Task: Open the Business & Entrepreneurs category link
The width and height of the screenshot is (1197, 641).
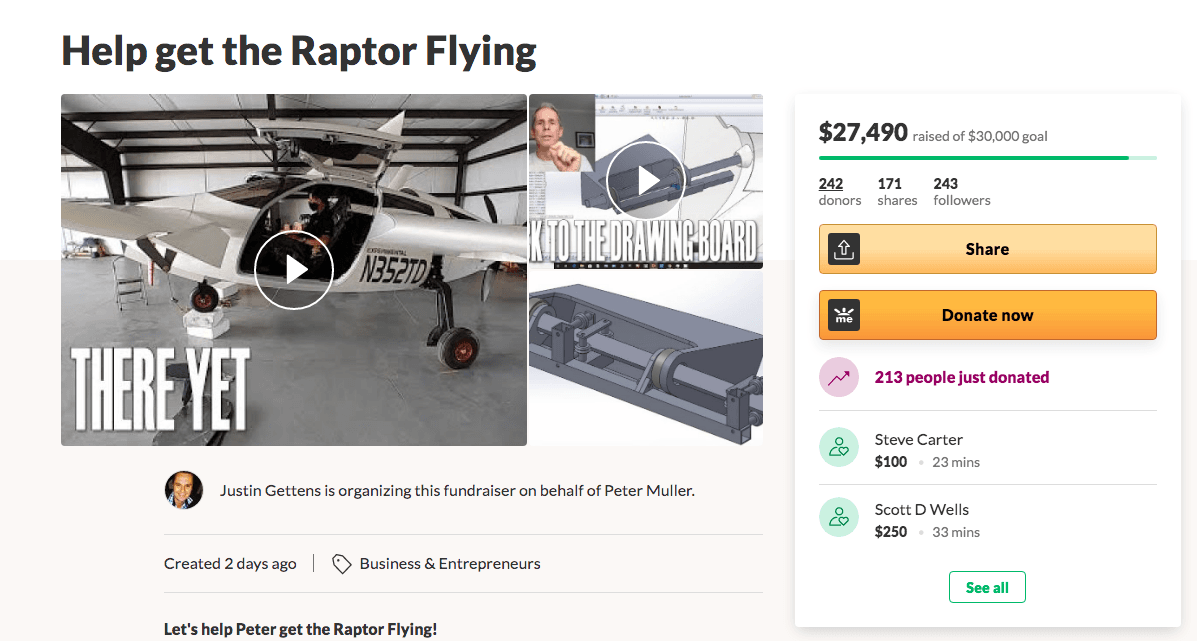Action: point(450,564)
